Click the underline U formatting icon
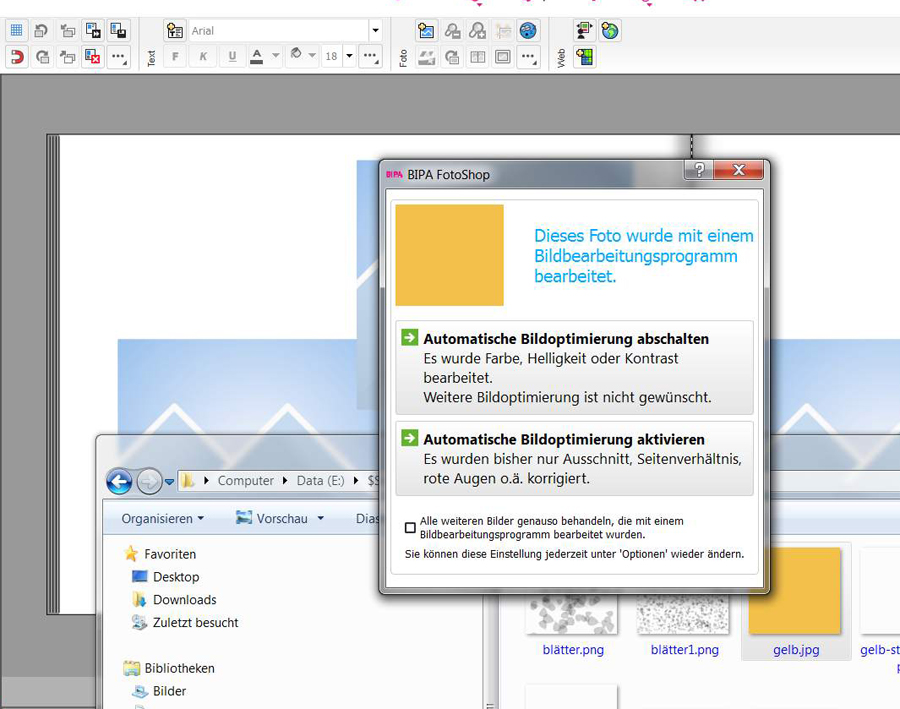Viewport: 900px width, 709px height. click(x=232, y=57)
